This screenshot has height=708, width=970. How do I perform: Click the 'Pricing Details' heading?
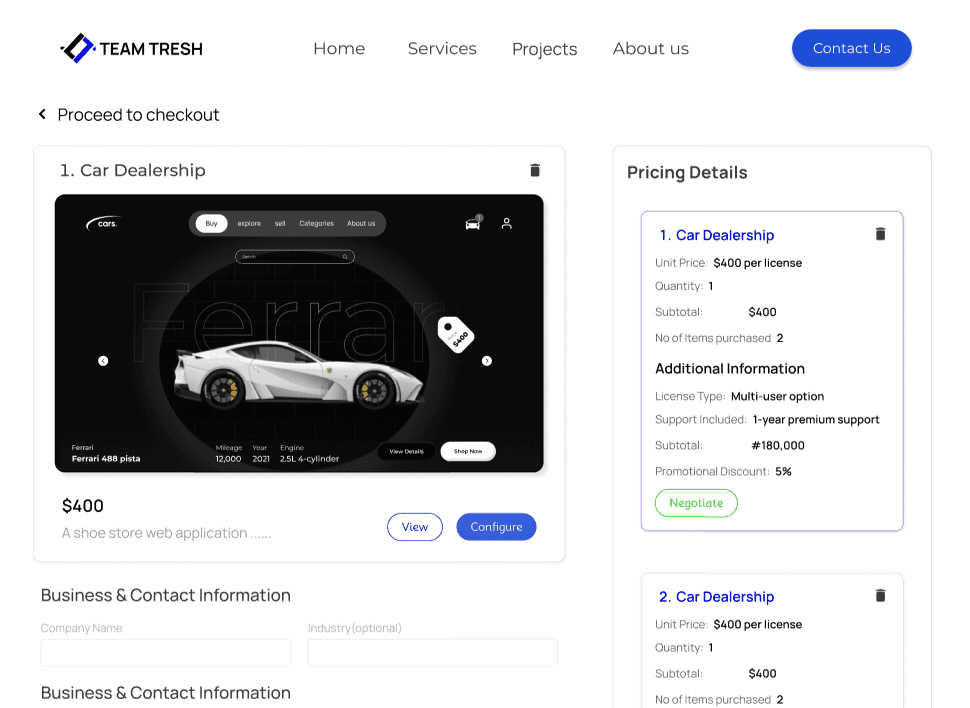[x=687, y=172]
